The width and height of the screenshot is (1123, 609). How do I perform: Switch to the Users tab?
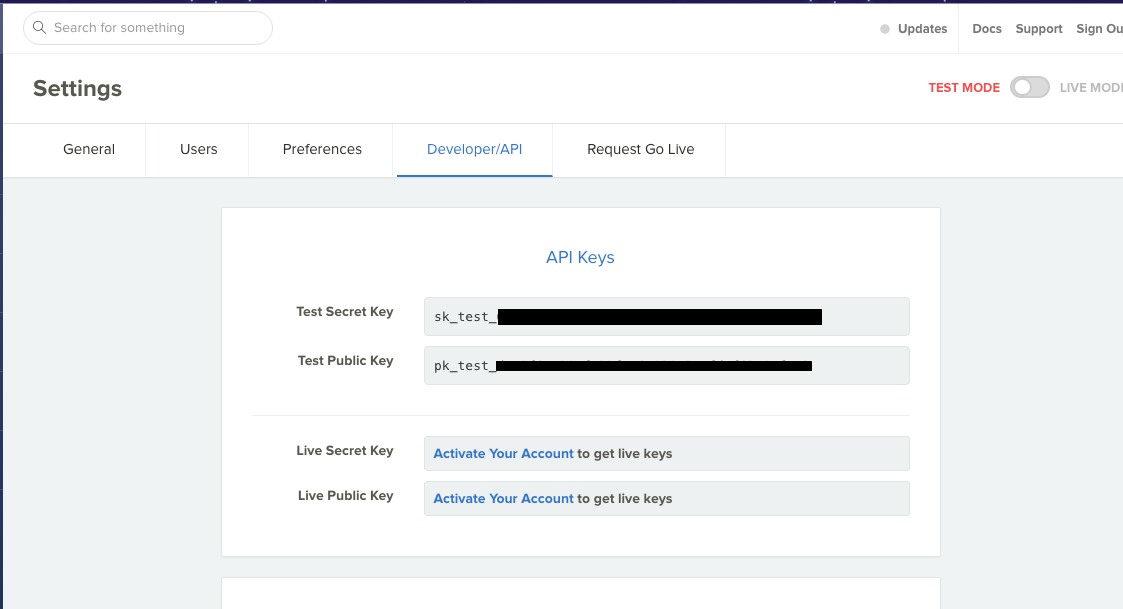pos(197,149)
